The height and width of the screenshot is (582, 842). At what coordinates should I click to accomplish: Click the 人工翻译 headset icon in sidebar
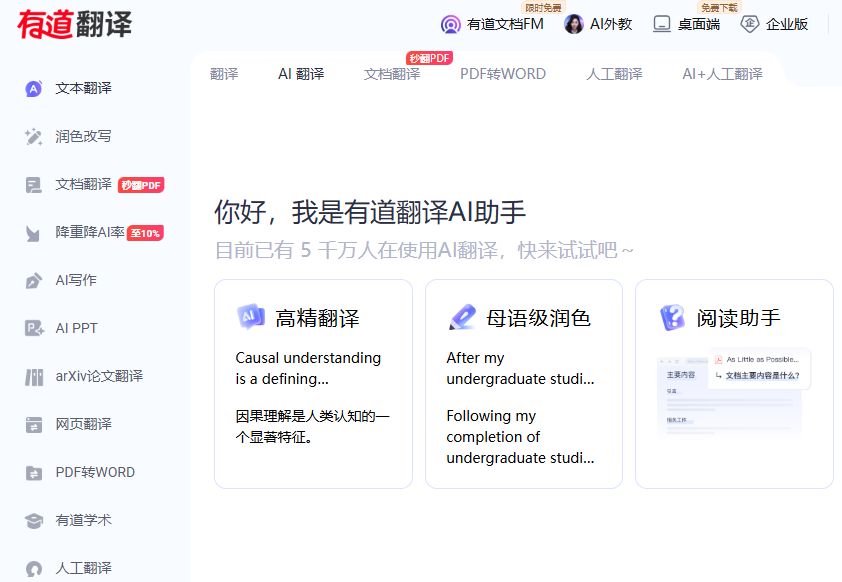34,568
